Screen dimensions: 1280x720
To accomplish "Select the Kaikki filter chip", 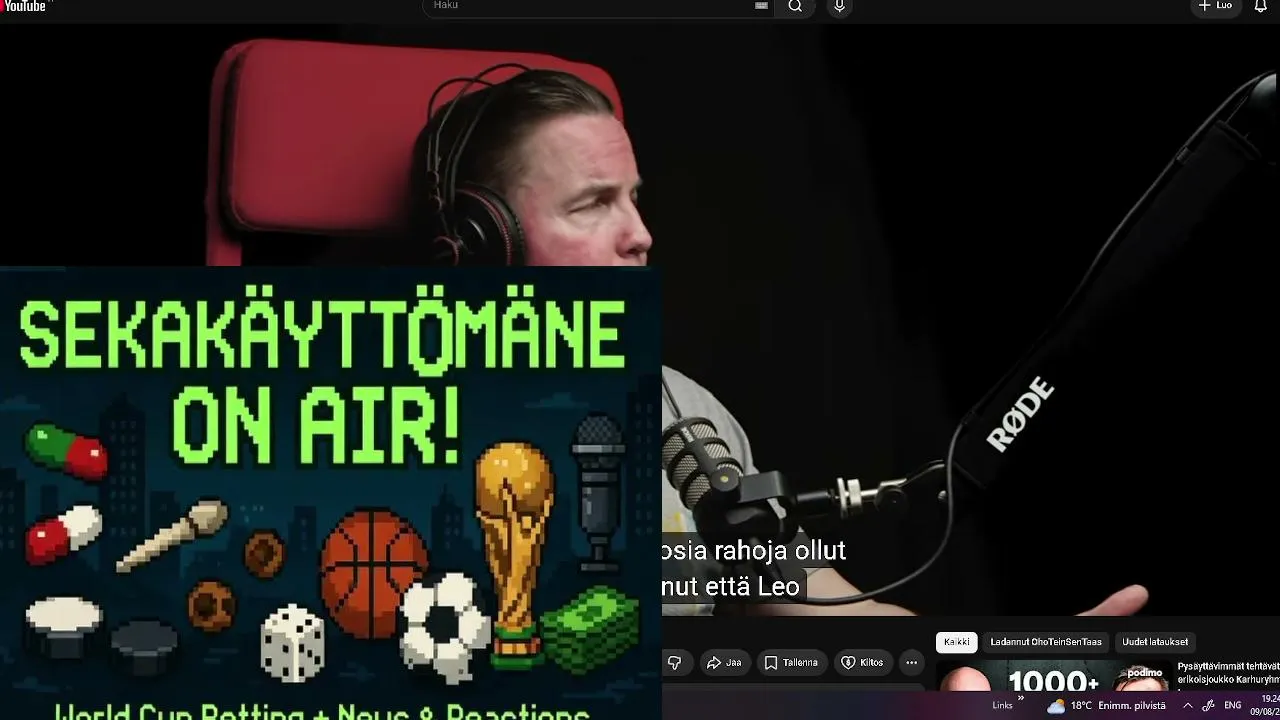I will (957, 642).
